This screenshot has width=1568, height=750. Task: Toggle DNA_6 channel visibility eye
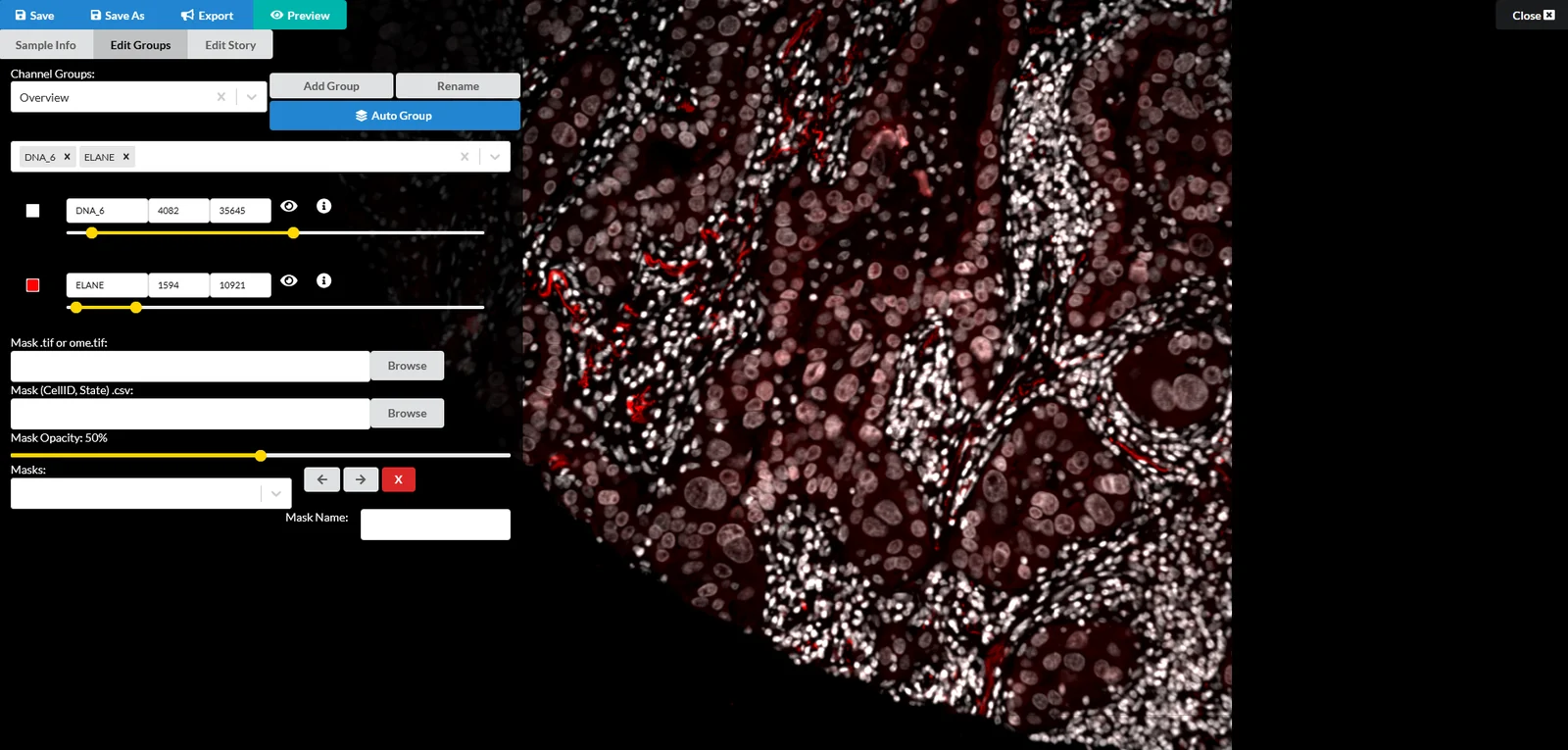coord(289,206)
